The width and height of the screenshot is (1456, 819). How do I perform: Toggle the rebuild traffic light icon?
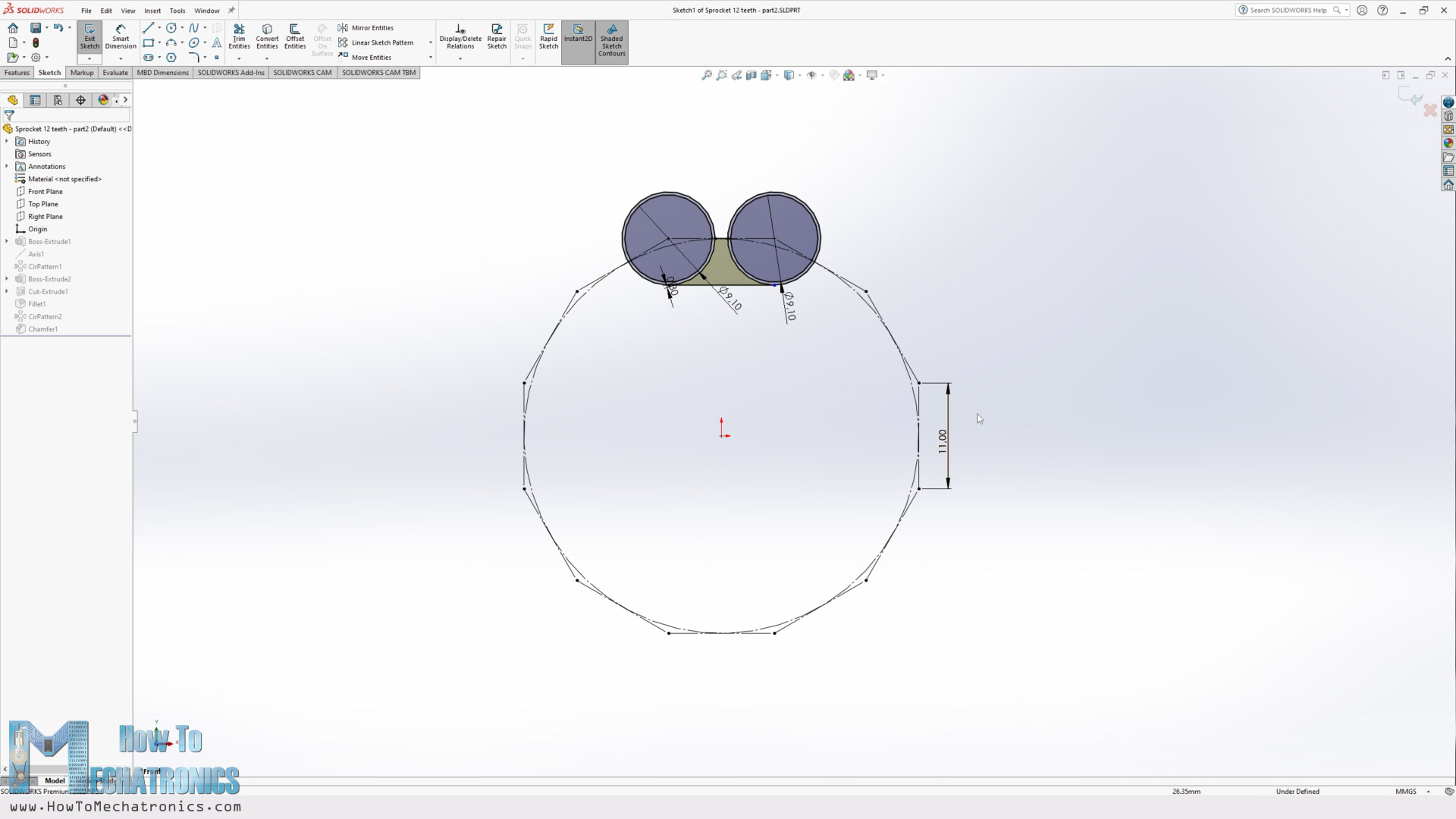[x=36, y=43]
